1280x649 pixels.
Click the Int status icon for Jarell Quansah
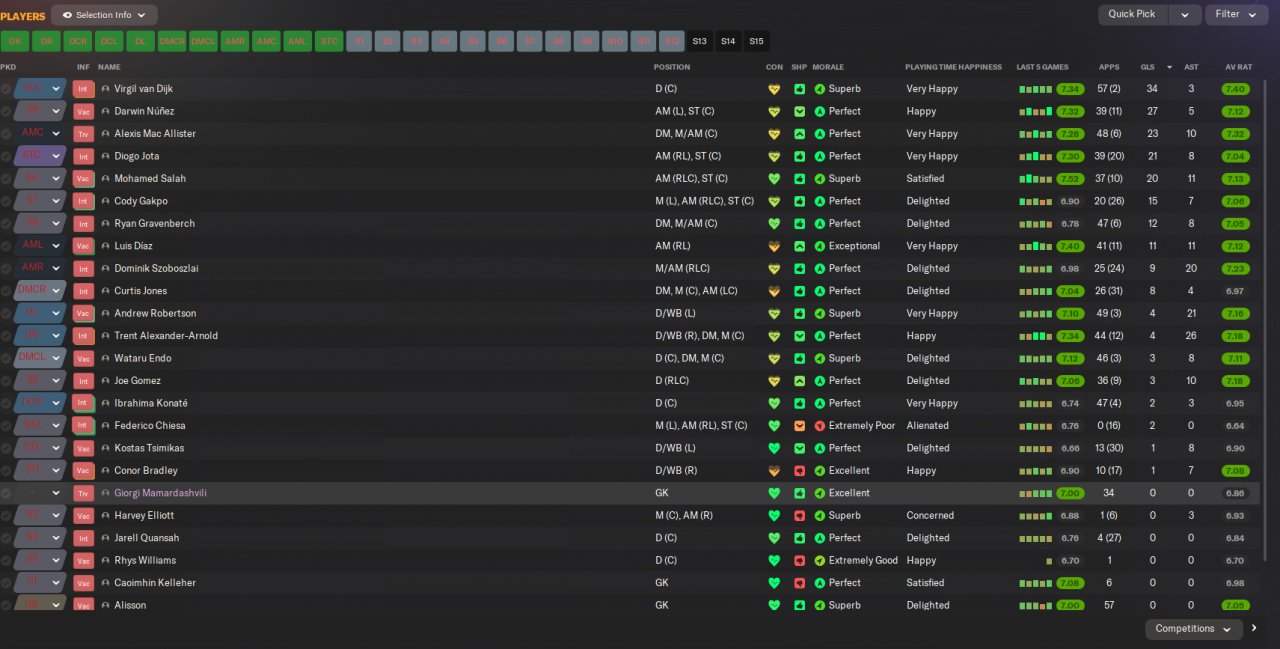(x=84, y=538)
